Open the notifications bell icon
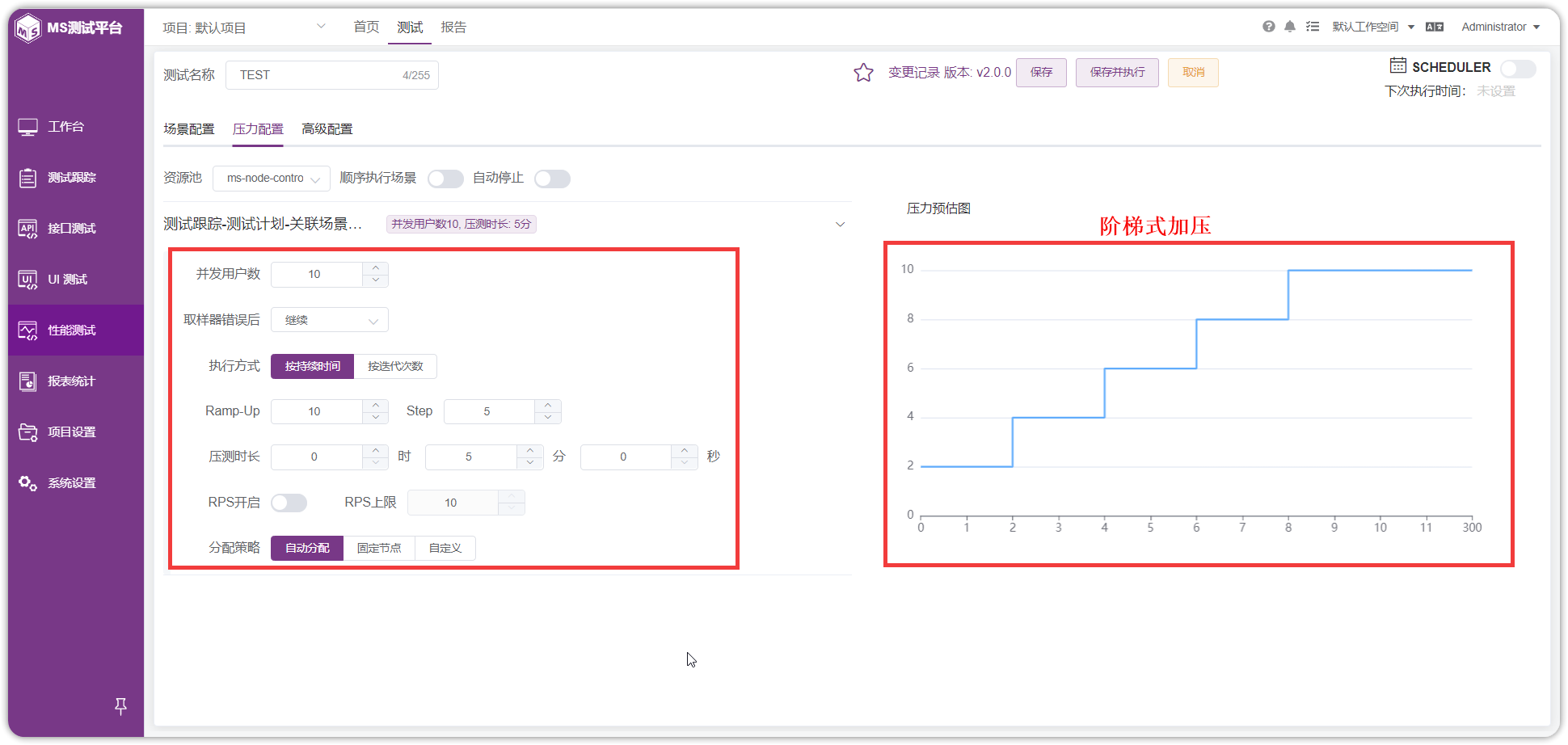 click(x=1290, y=27)
